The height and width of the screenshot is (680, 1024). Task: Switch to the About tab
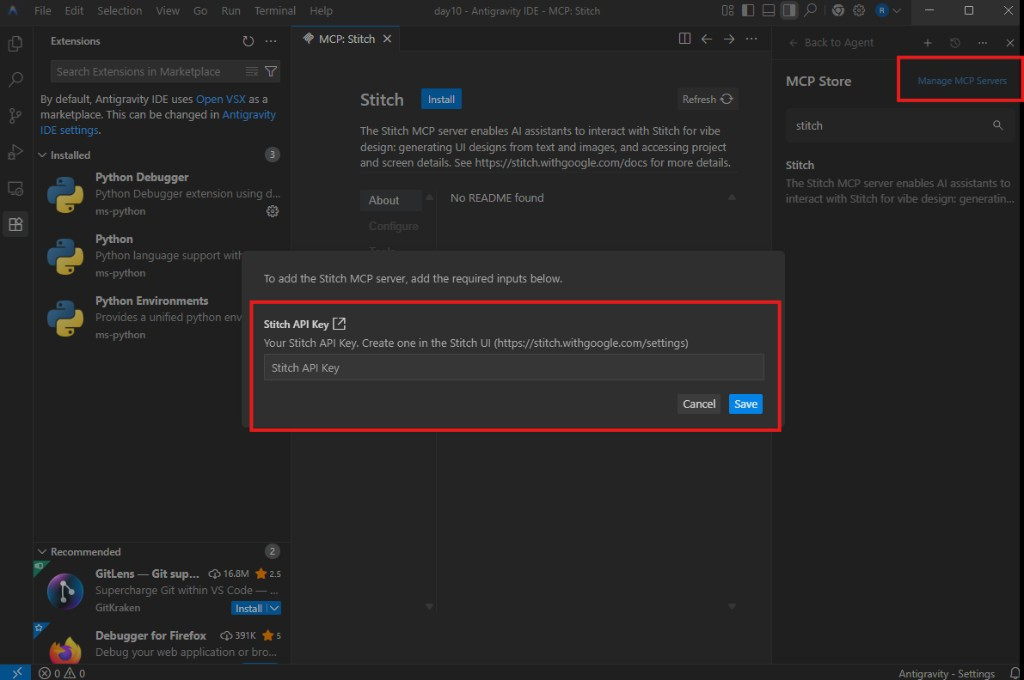[x=390, y=201]
